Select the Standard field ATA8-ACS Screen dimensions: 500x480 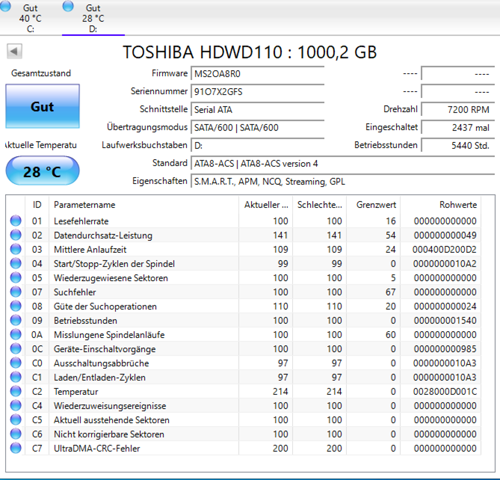tap(343, 164)
